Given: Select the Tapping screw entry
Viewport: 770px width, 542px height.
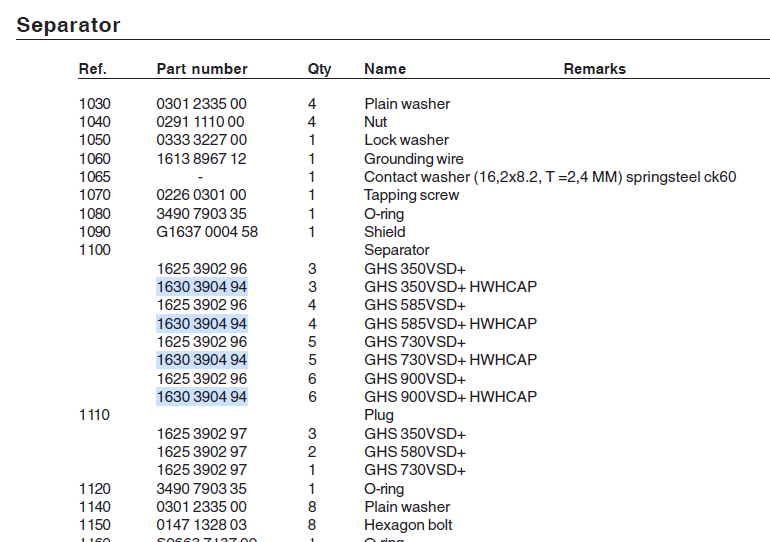Looking at the screenshot, I should point(411,195).
